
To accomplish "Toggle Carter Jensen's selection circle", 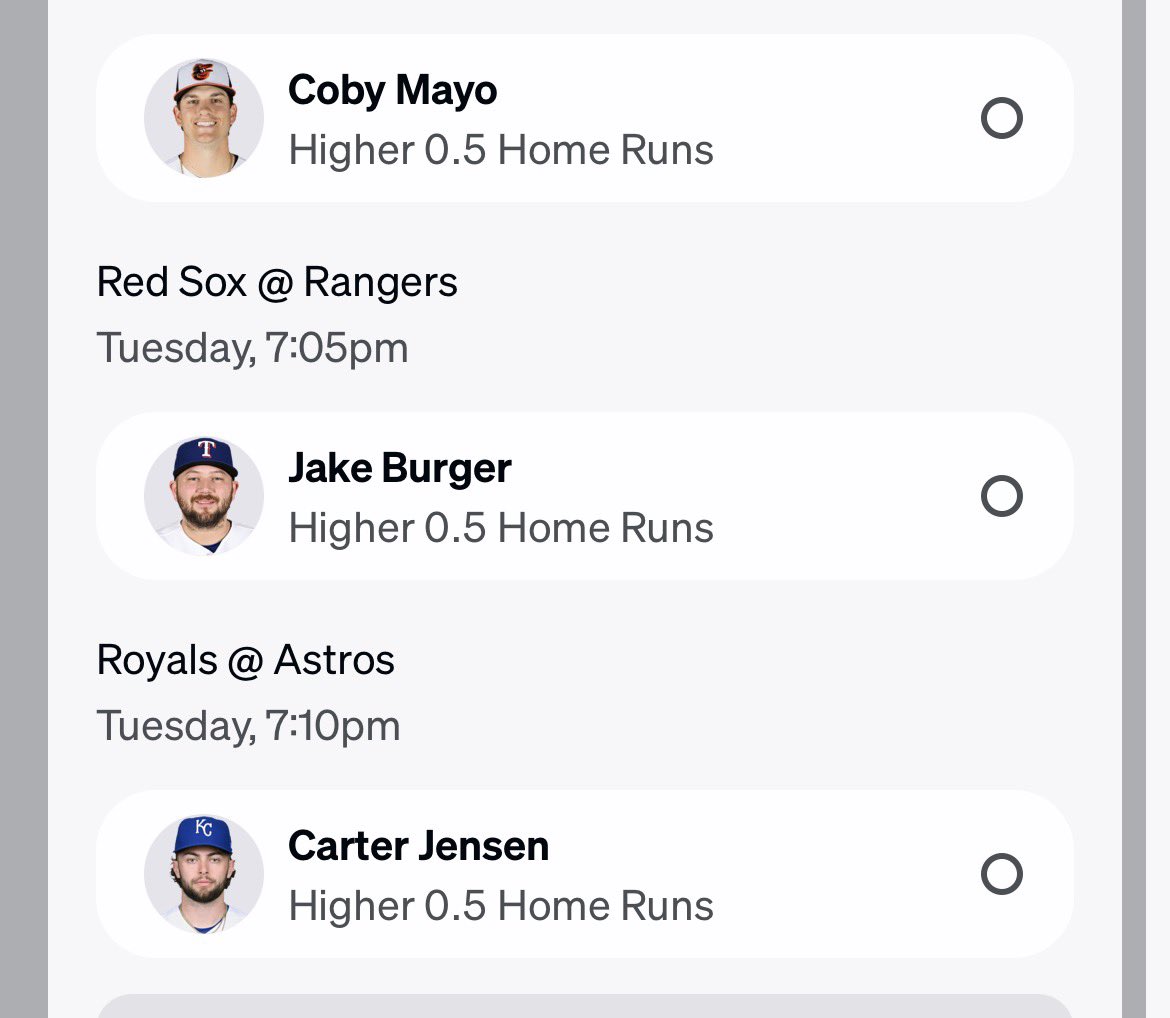I will click(1001, 874).
